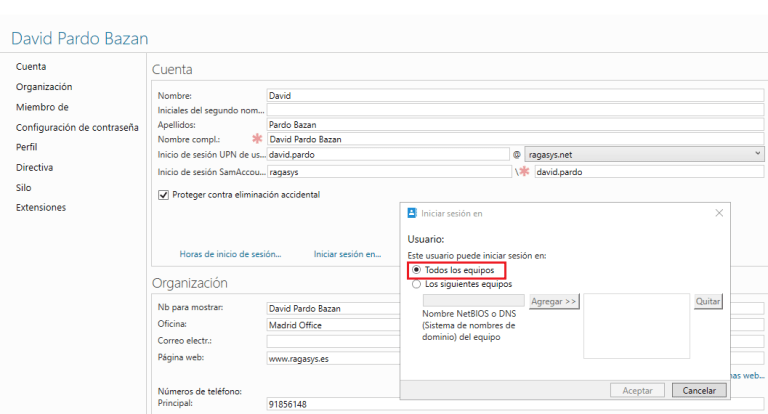
Task: Select the Todos los equipos radio button
Action: 417,271
